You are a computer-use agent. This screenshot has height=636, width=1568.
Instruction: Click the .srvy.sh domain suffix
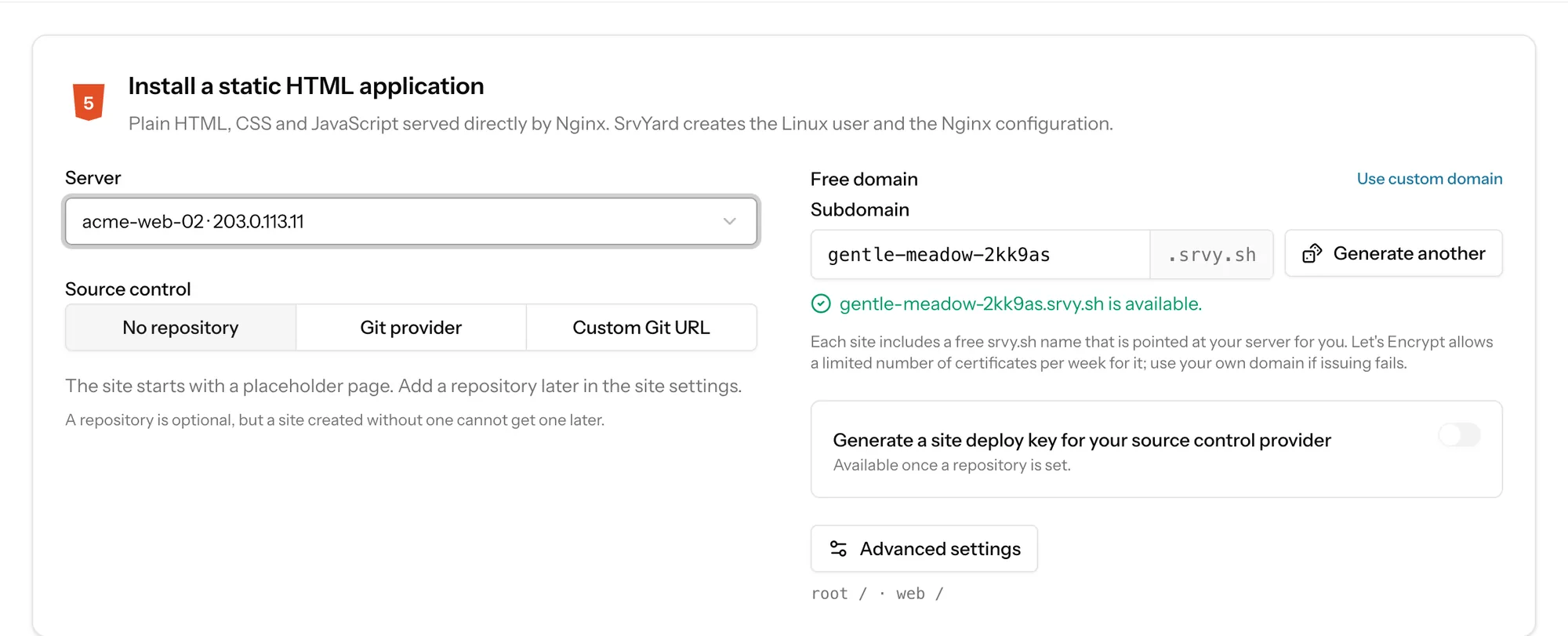1212,254
